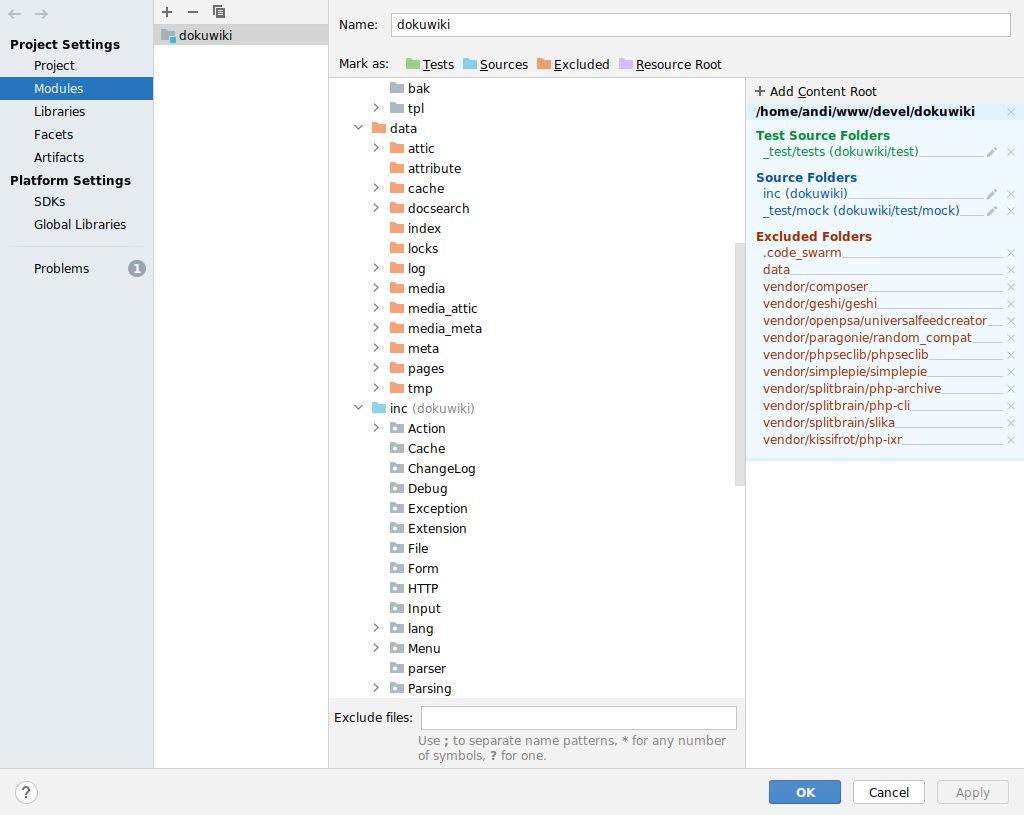Viewport: 1024px width, 815px height.
Task: Click the remove module minus icon
Action: click(x=193, y=12)
